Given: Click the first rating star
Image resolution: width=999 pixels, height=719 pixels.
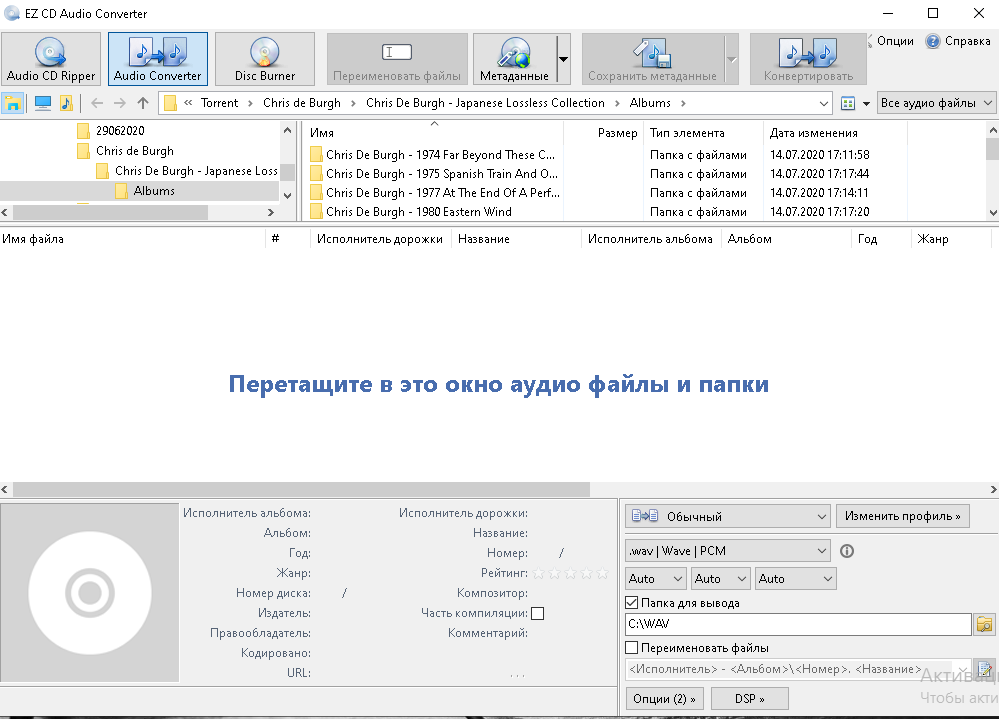Looking at the screenshot, I should (538, 573).
